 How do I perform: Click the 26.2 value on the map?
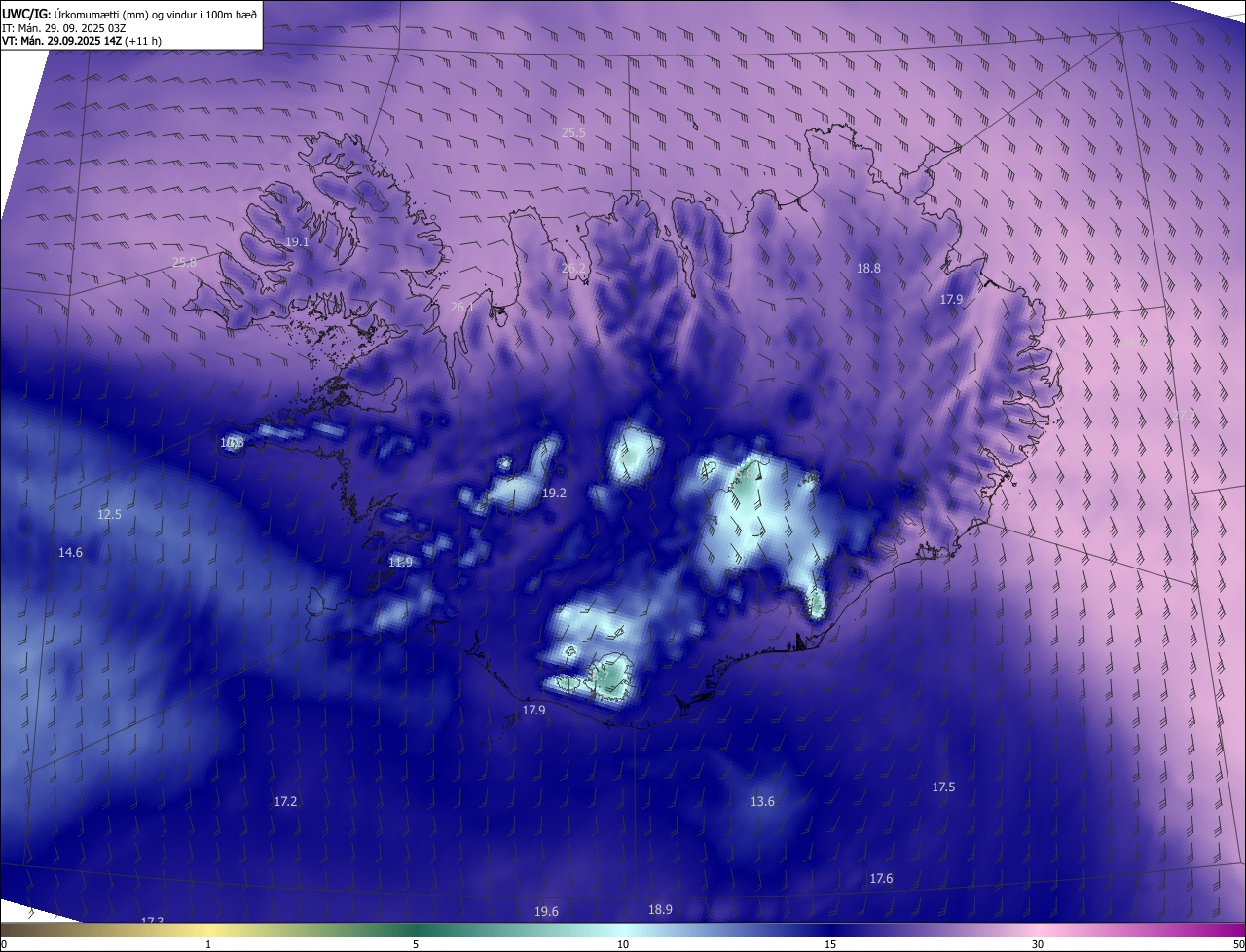pyautogui.click(x=574, y=269)
